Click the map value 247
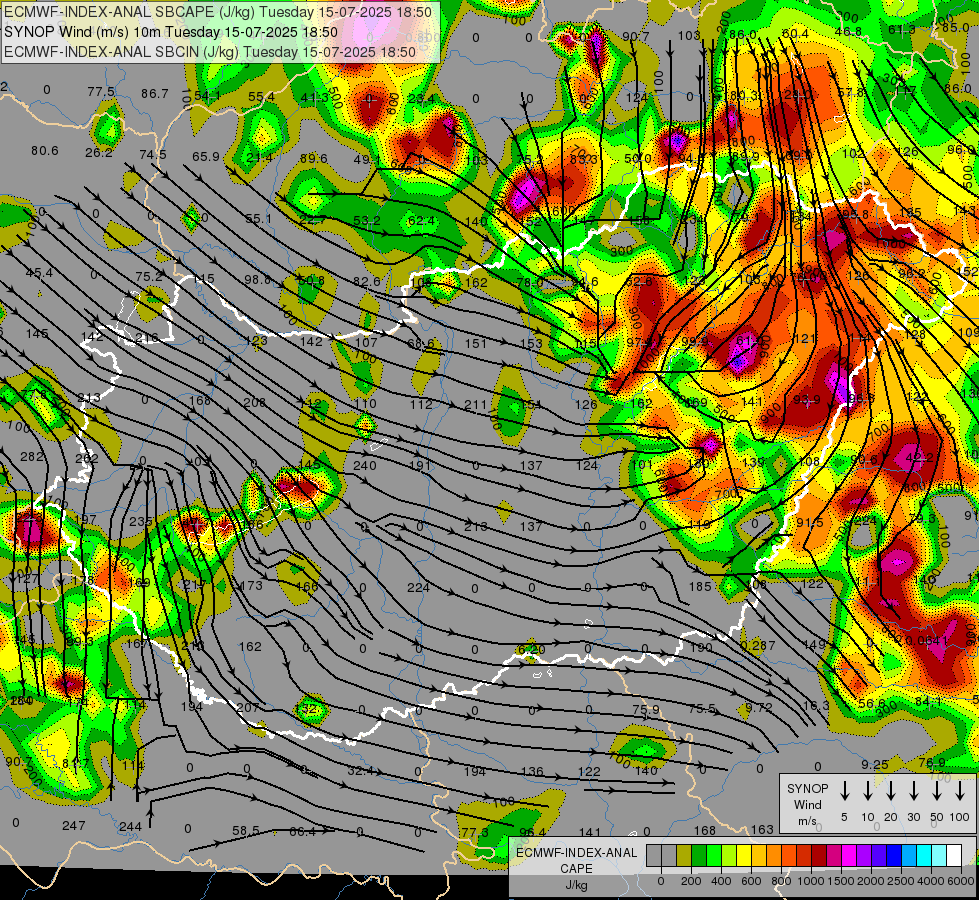979x900 pixels. pos(74,826)
